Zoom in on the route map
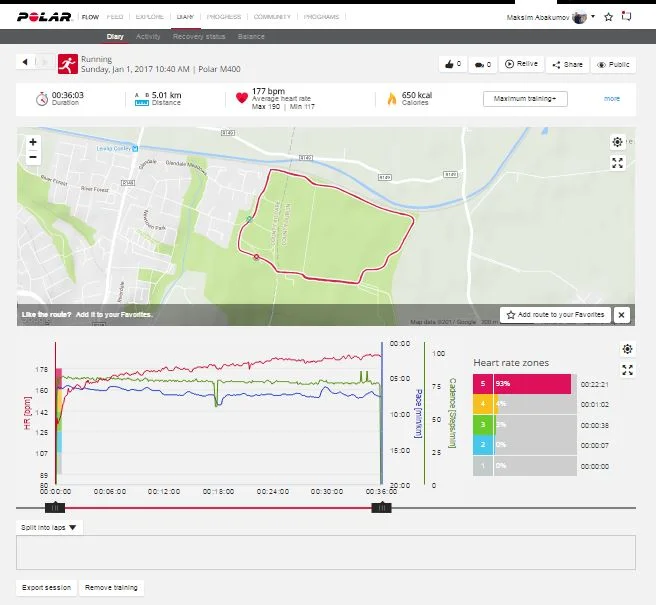Image resolution: width=656 pixels, height=605 pixels. click(33, 142)
